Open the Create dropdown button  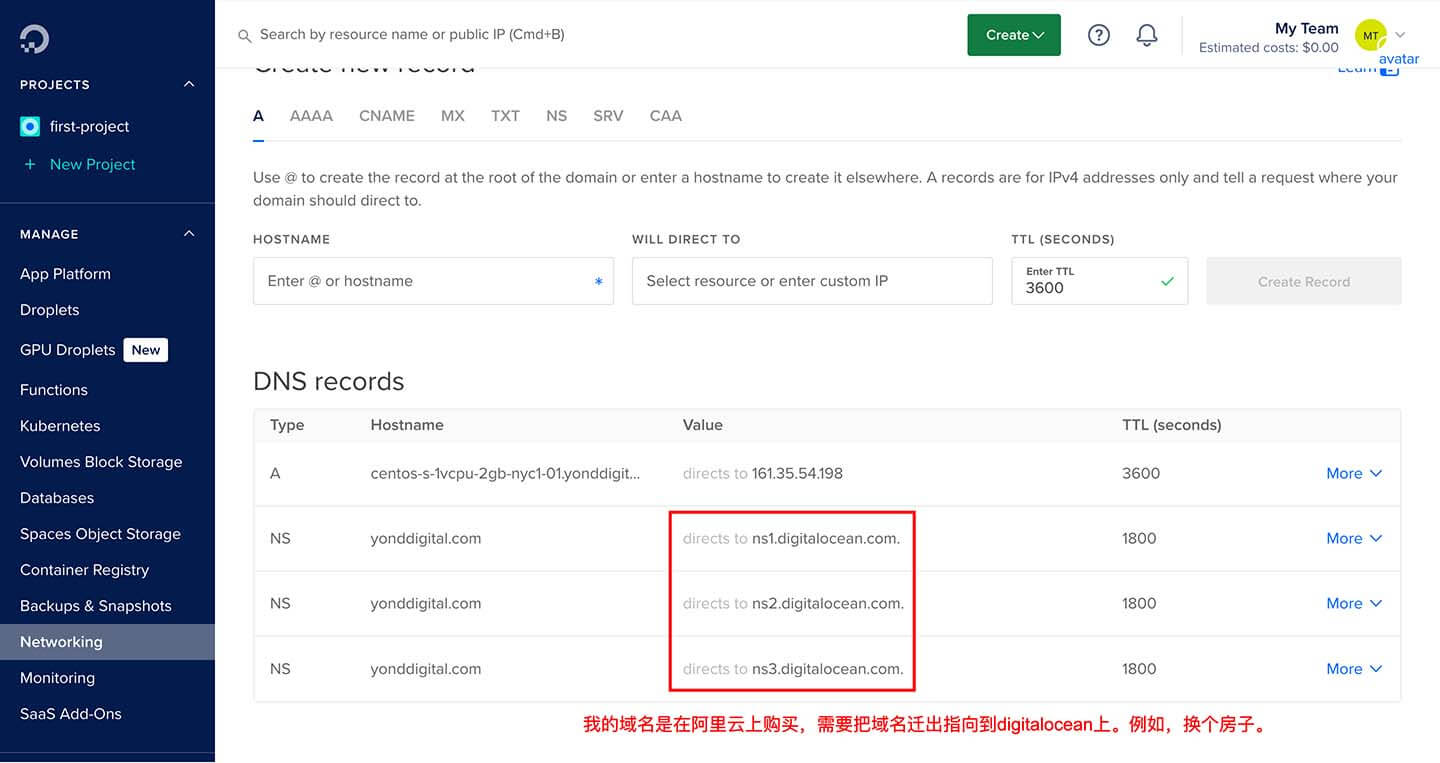(1014, 35)
